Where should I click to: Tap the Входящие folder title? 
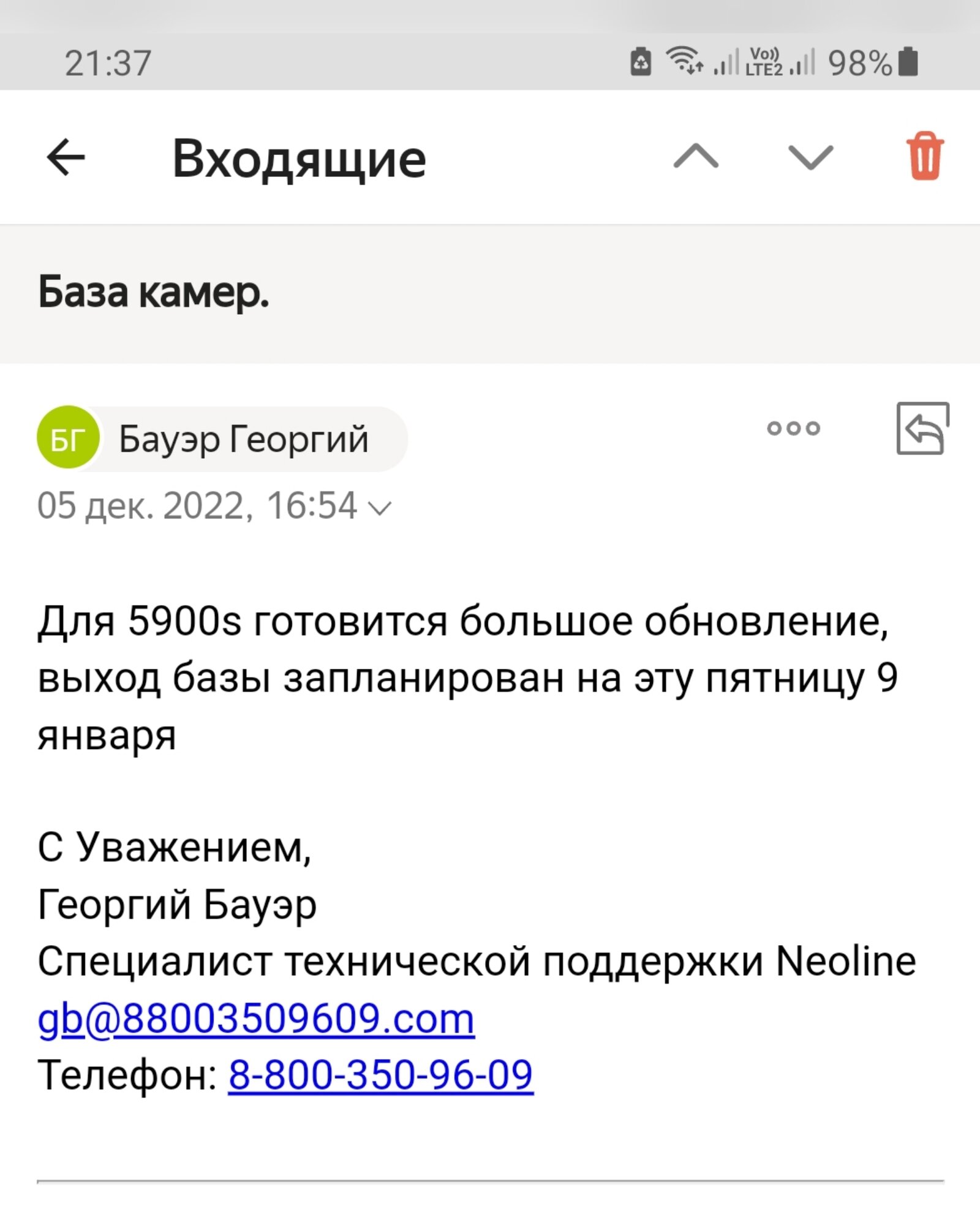[x=299, y=159]
